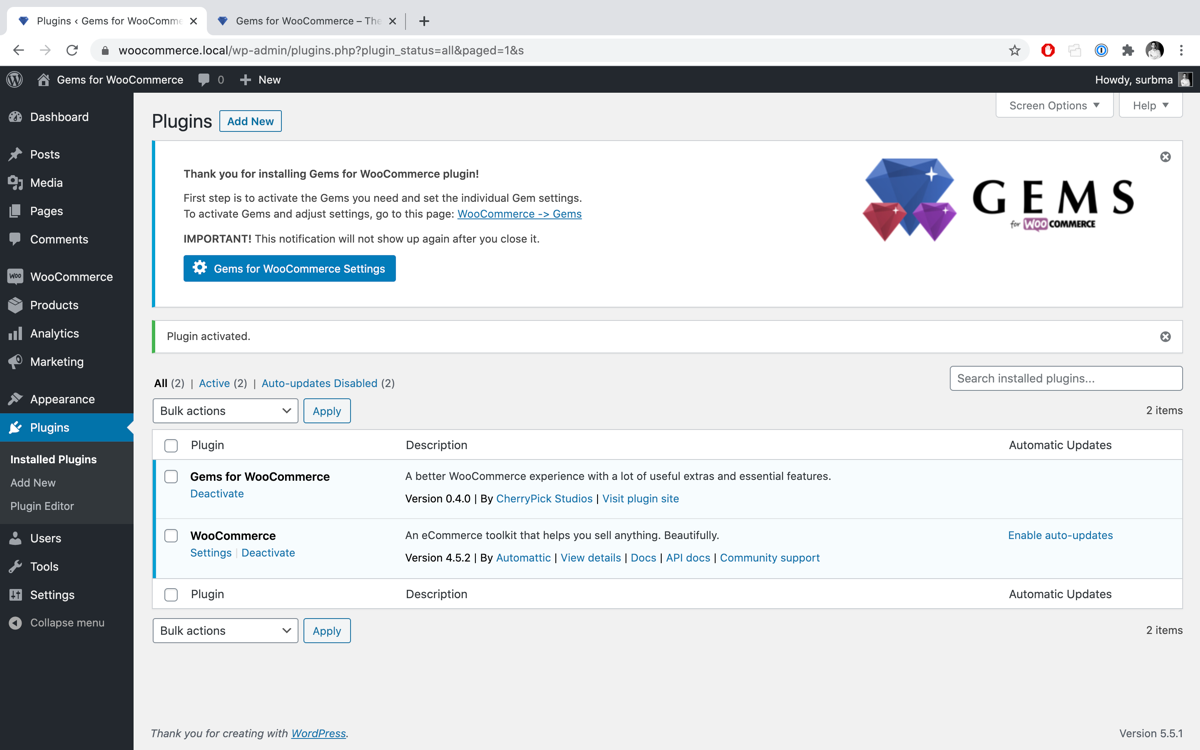Expand the Help dropdown

1150,105
